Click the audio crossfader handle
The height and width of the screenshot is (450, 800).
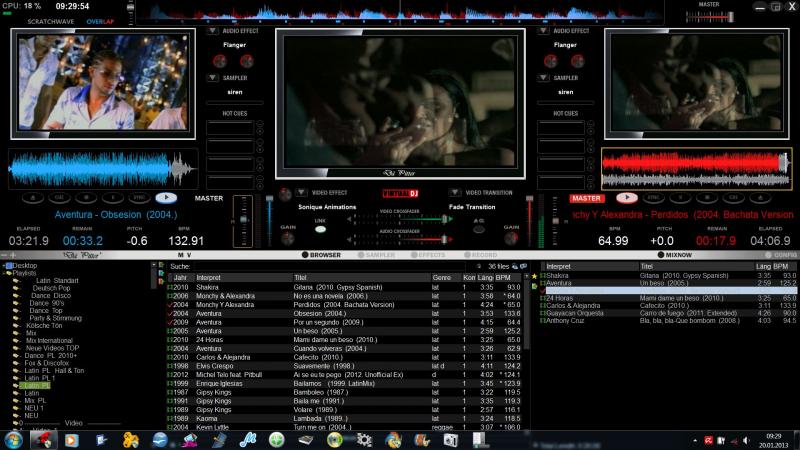(445, 239)
